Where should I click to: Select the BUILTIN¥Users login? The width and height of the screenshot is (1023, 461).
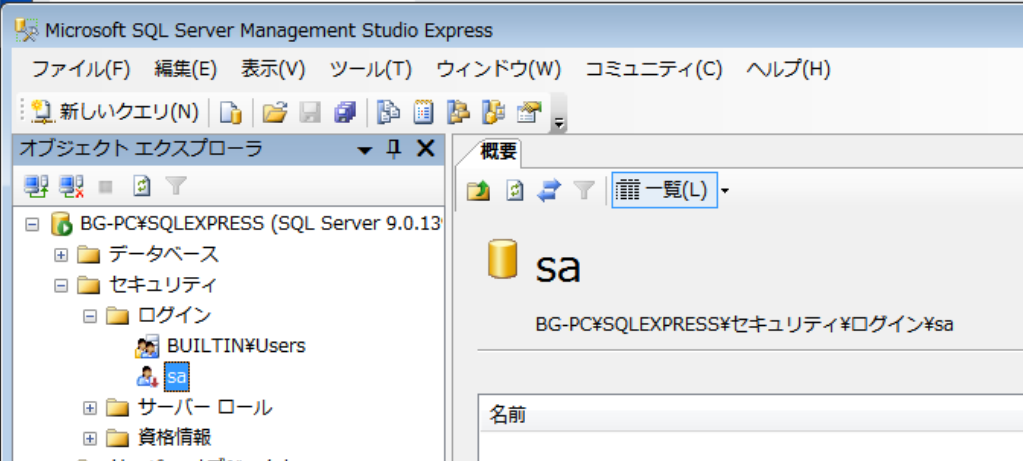[236, 346]
